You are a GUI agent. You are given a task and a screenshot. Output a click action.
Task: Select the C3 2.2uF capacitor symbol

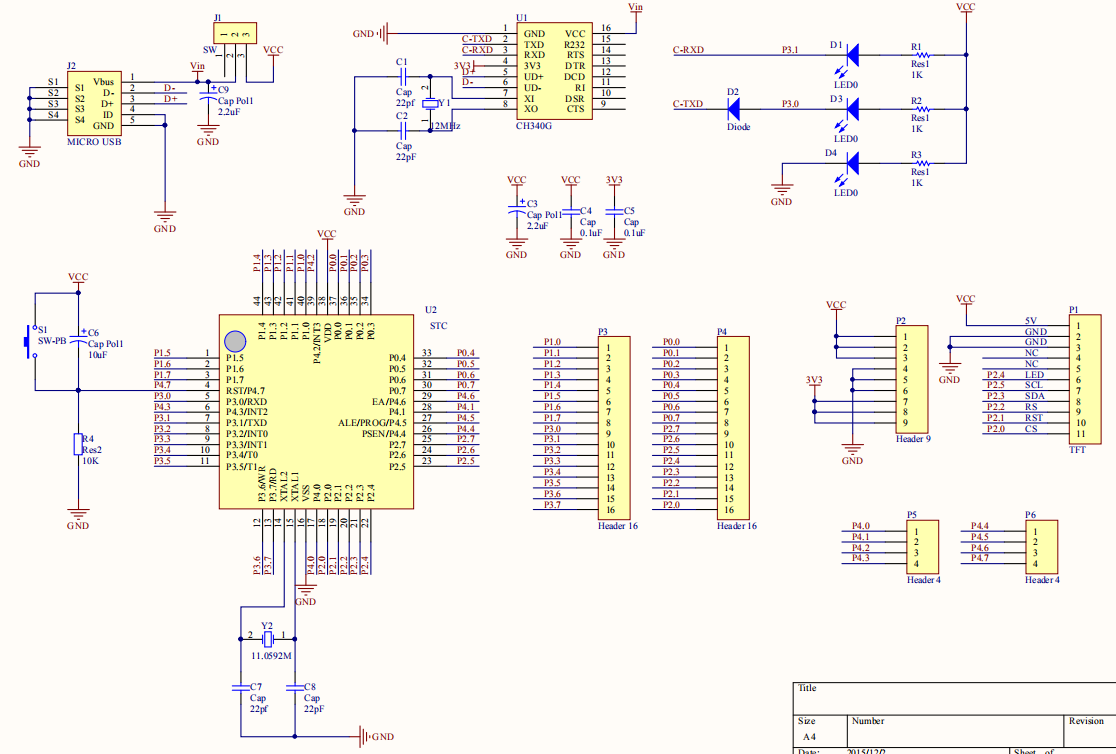click(517, 209)
